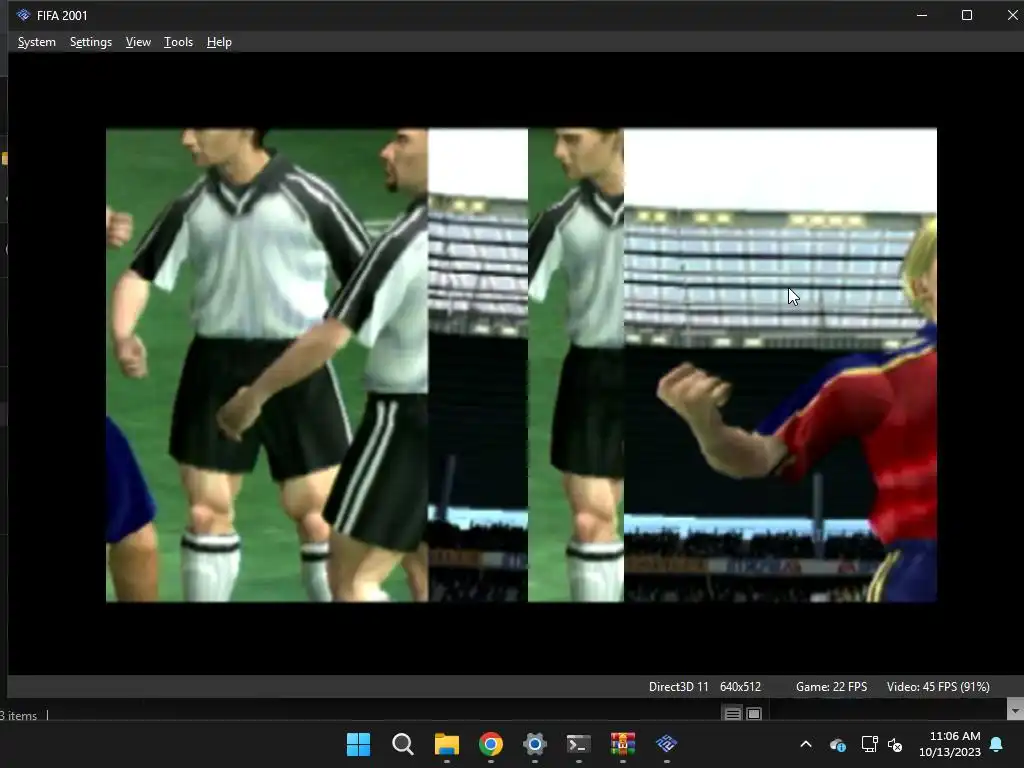Switch to details list view icon
The image size is (1024, 768).
732,714
